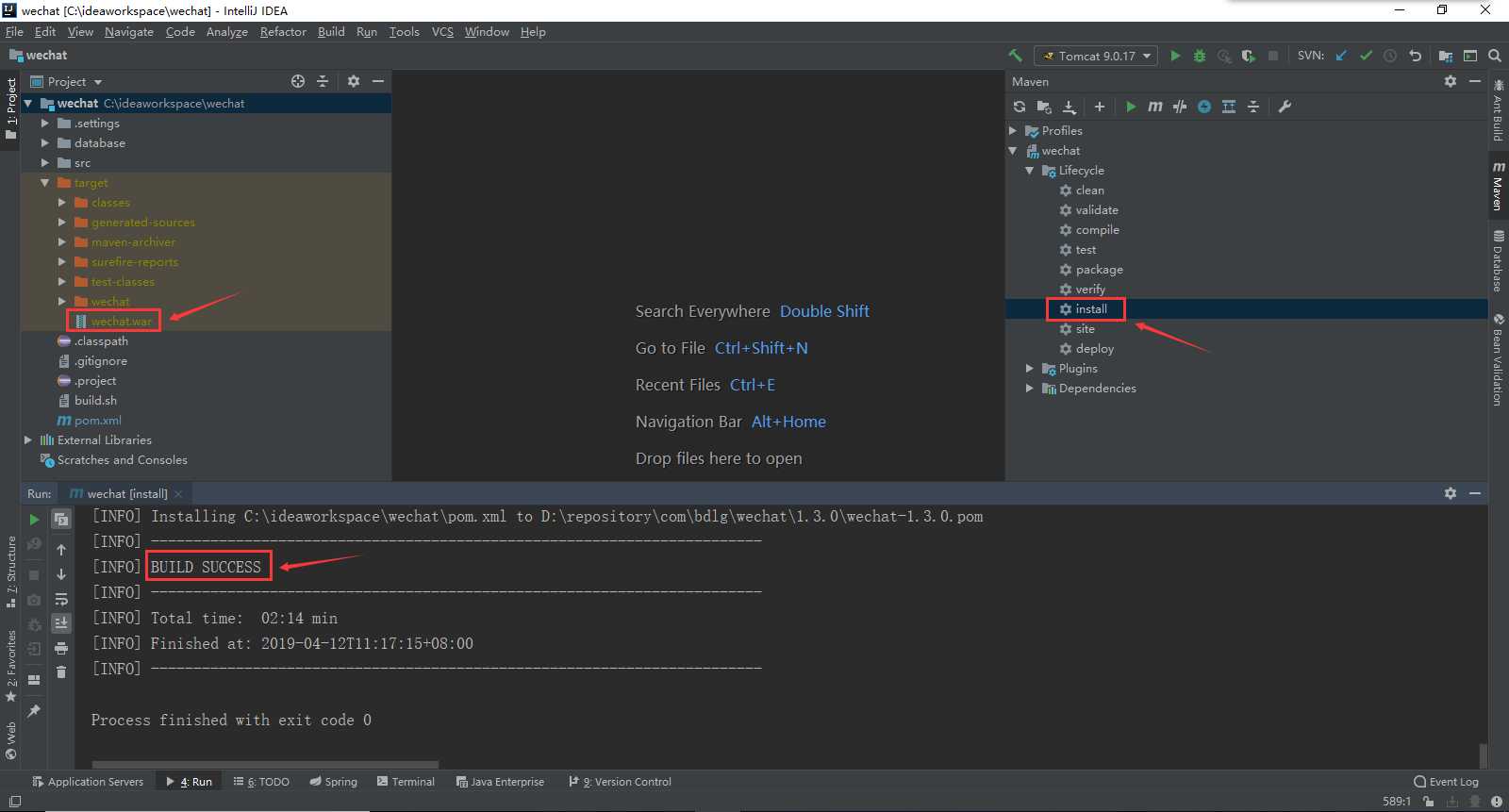
Task: Open Project panel gear settings
Action: [x=354, y=81]
